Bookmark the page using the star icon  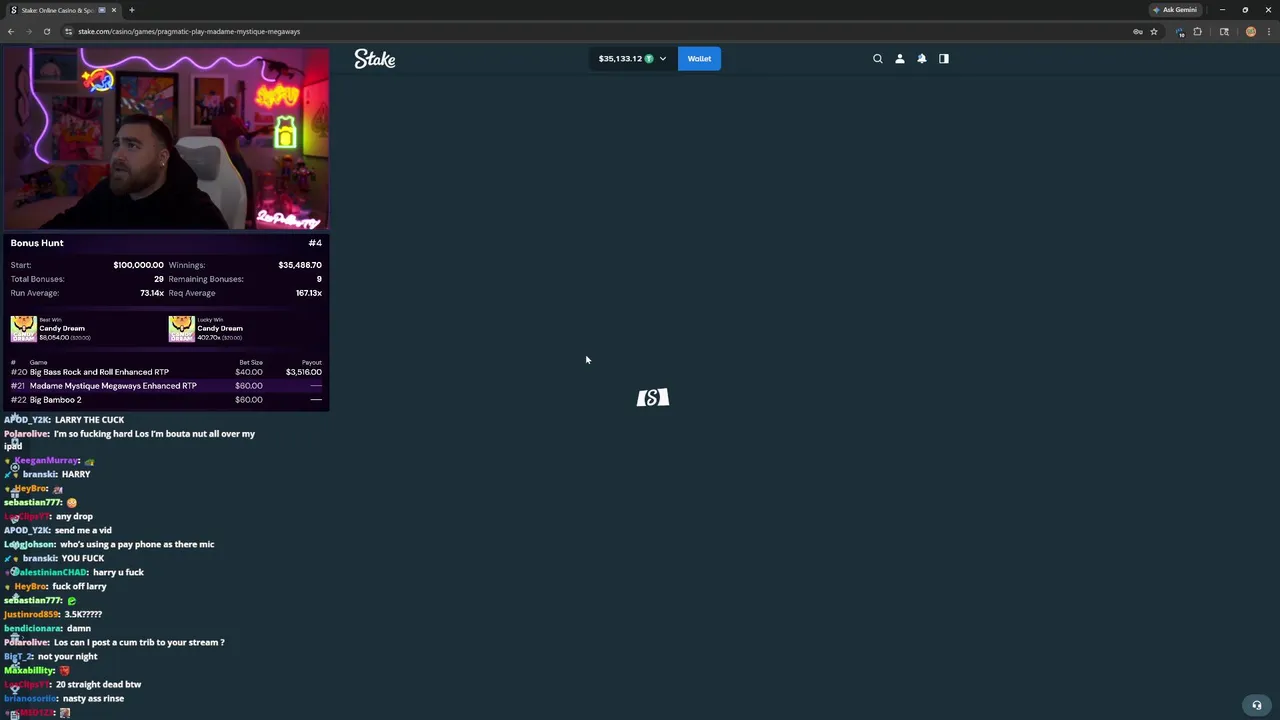[x=1153, y=31]
